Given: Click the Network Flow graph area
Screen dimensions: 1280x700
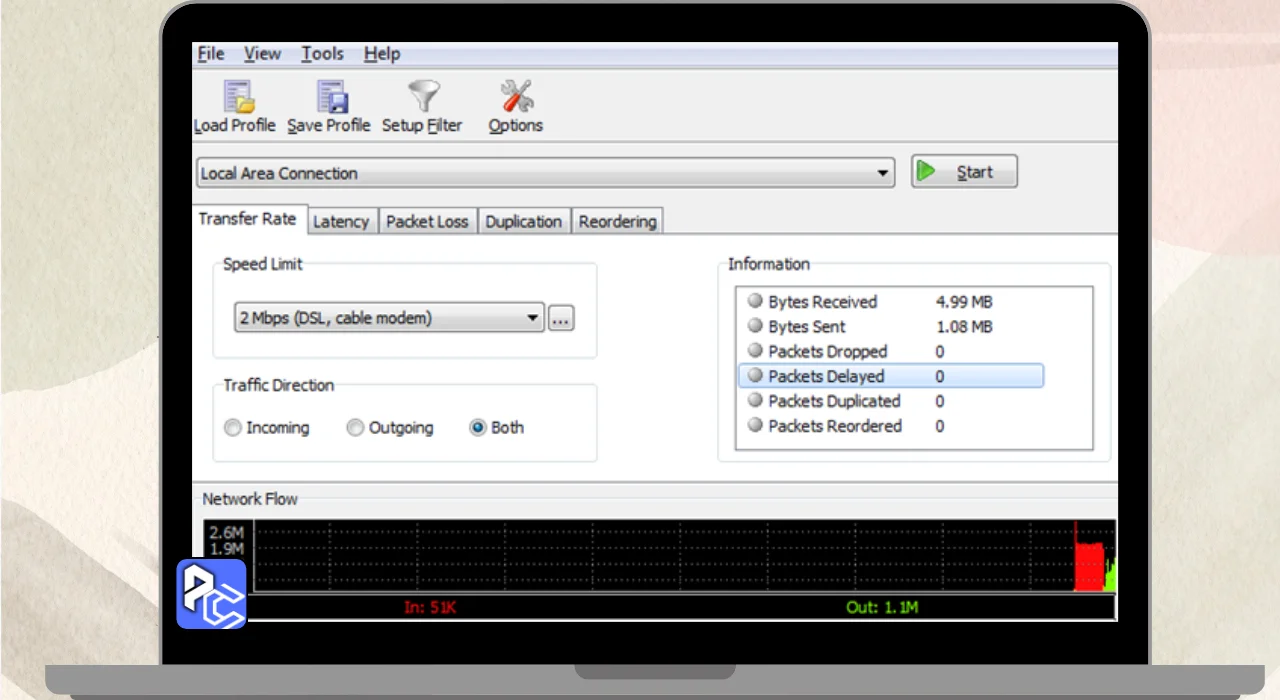Looking at the screenshot, I should click(x=660, y=555).
